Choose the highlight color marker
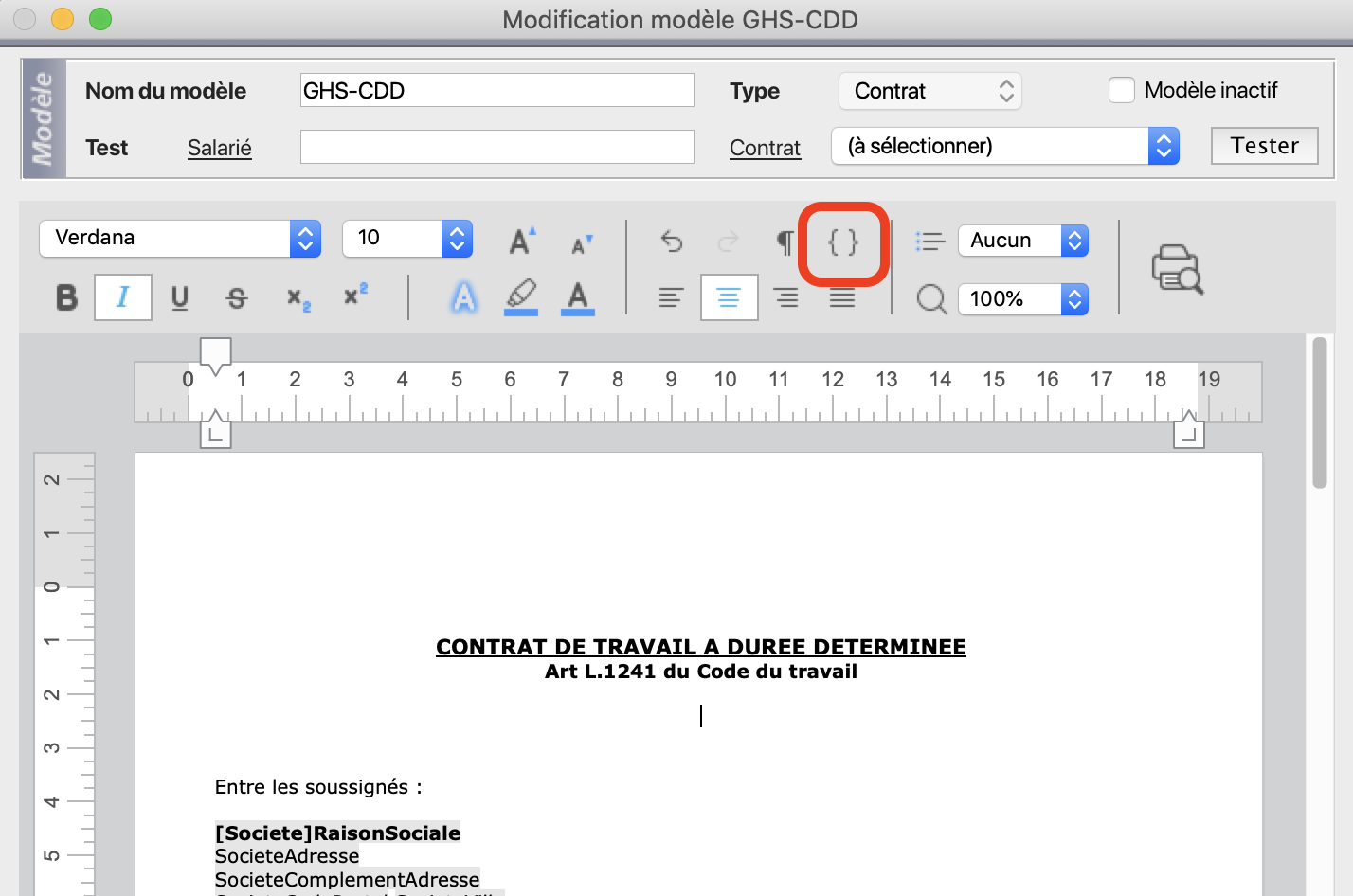 tap(521, 297)
